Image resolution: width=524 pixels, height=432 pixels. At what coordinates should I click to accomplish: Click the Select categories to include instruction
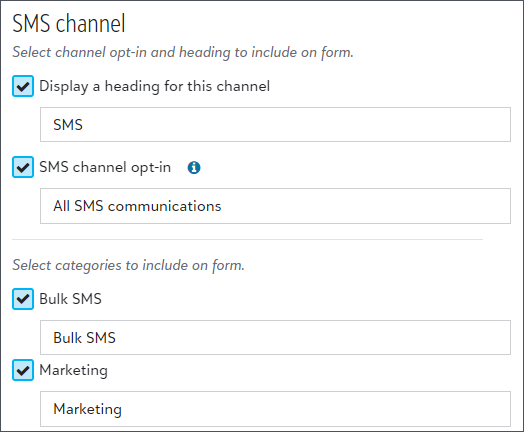click(x=128, y=265)
